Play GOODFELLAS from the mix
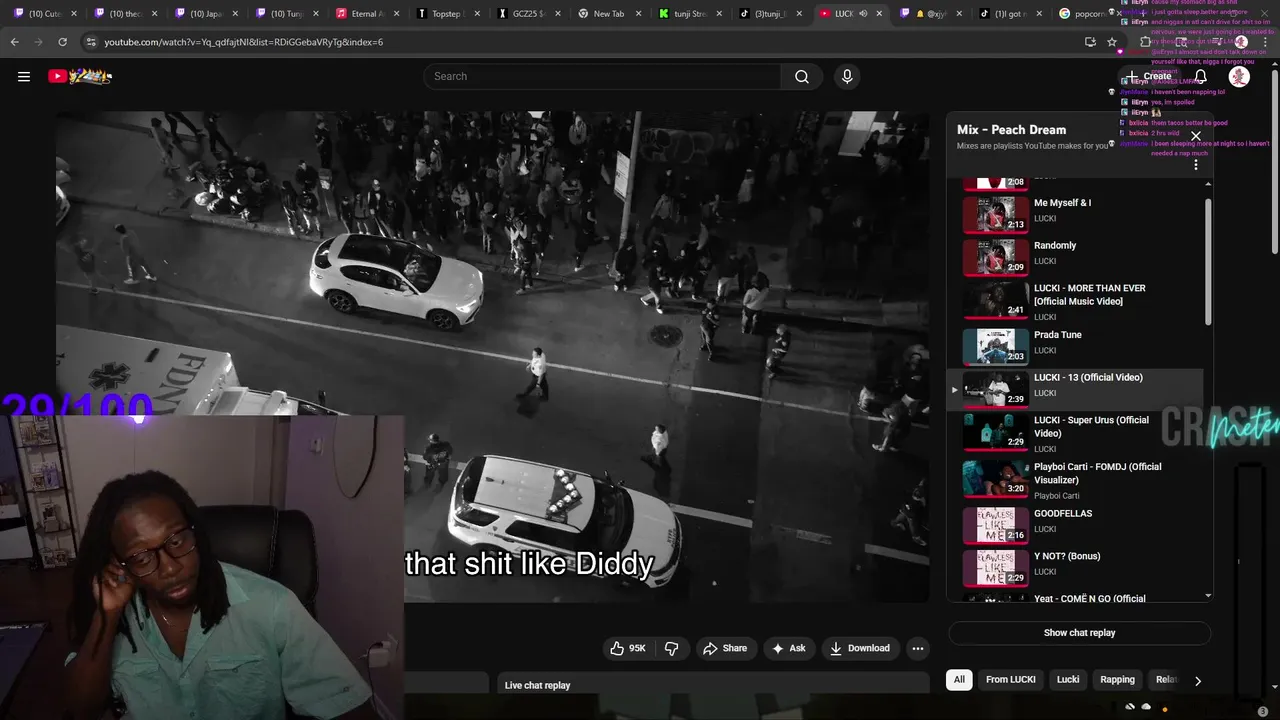 click(x=1075, y=525)
